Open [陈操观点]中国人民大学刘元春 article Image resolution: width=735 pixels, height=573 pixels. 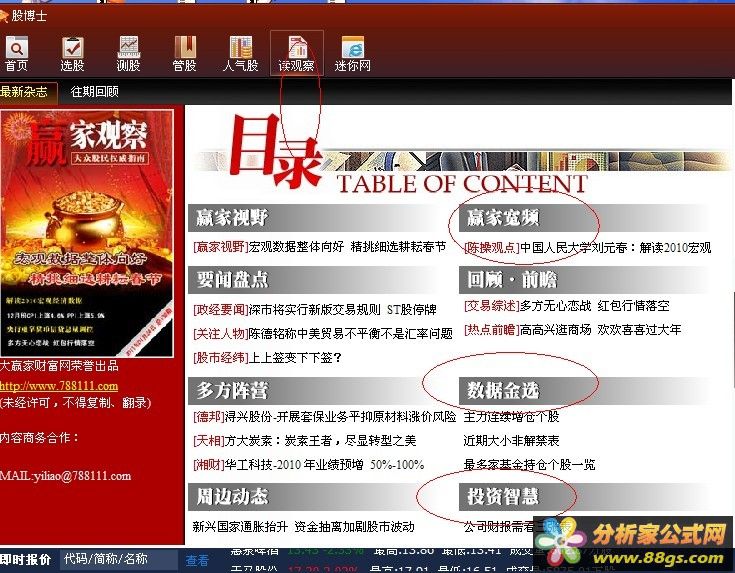click(x=587, y=247)
